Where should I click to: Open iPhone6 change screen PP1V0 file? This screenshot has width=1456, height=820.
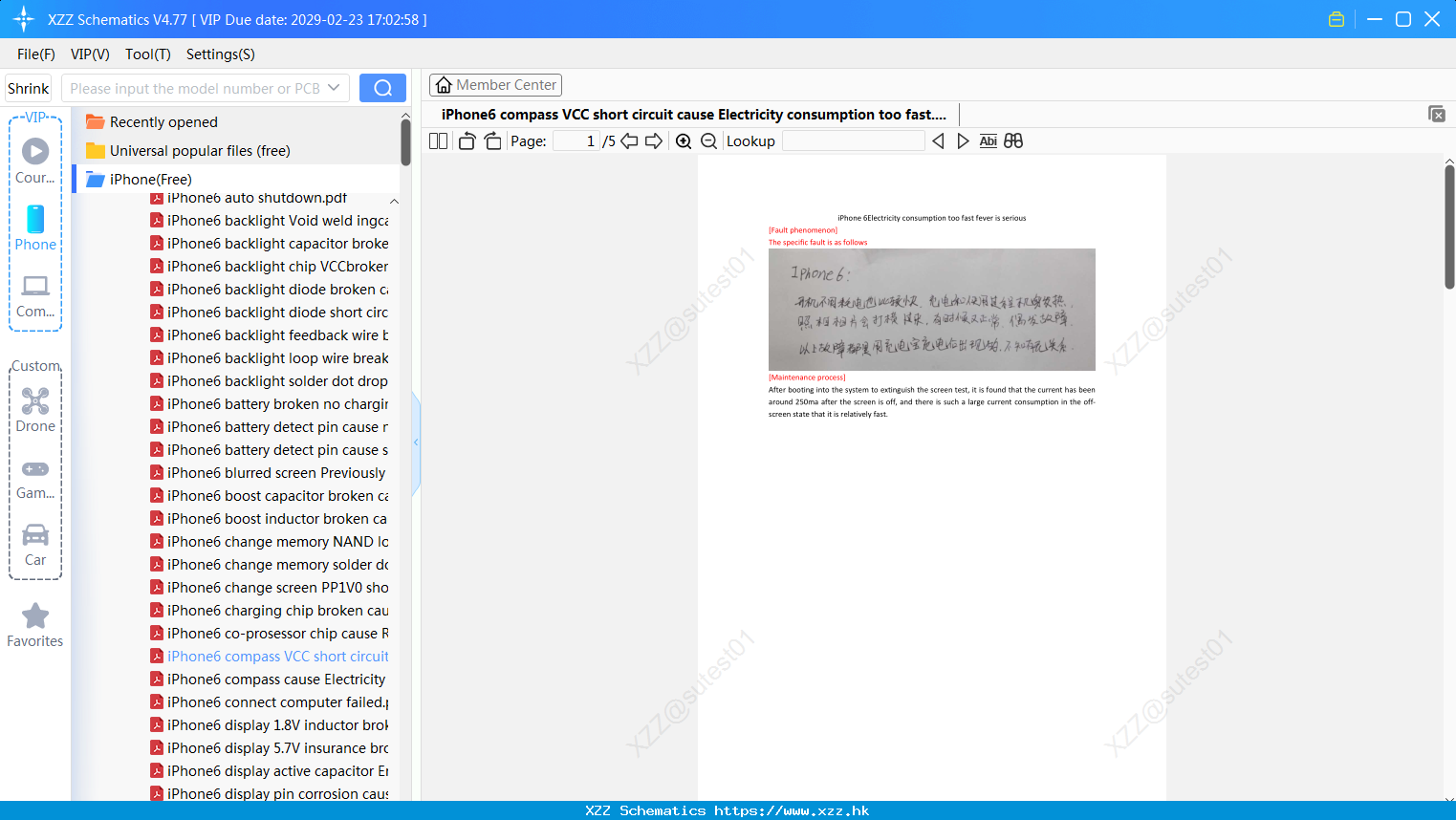(x=270, y=588)
